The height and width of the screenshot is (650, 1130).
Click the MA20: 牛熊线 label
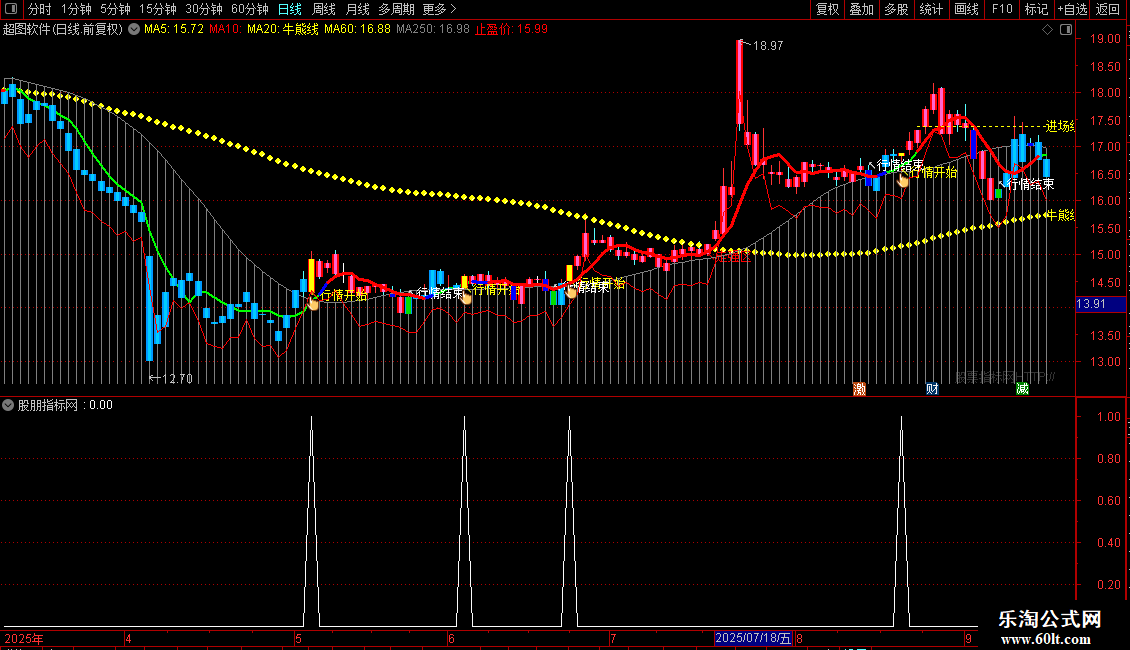[x=282, y=30]
